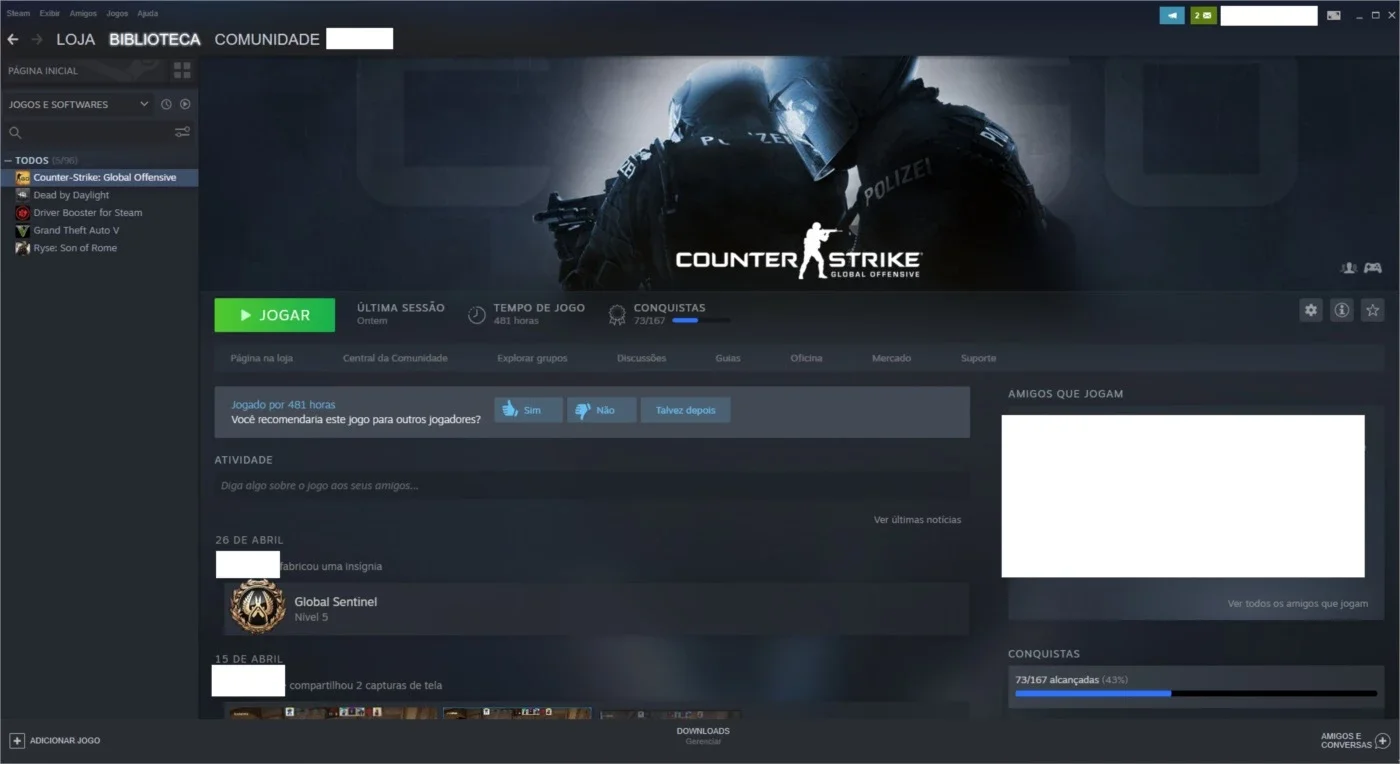
Task: Open the Amigos menu
Action: 83,13
